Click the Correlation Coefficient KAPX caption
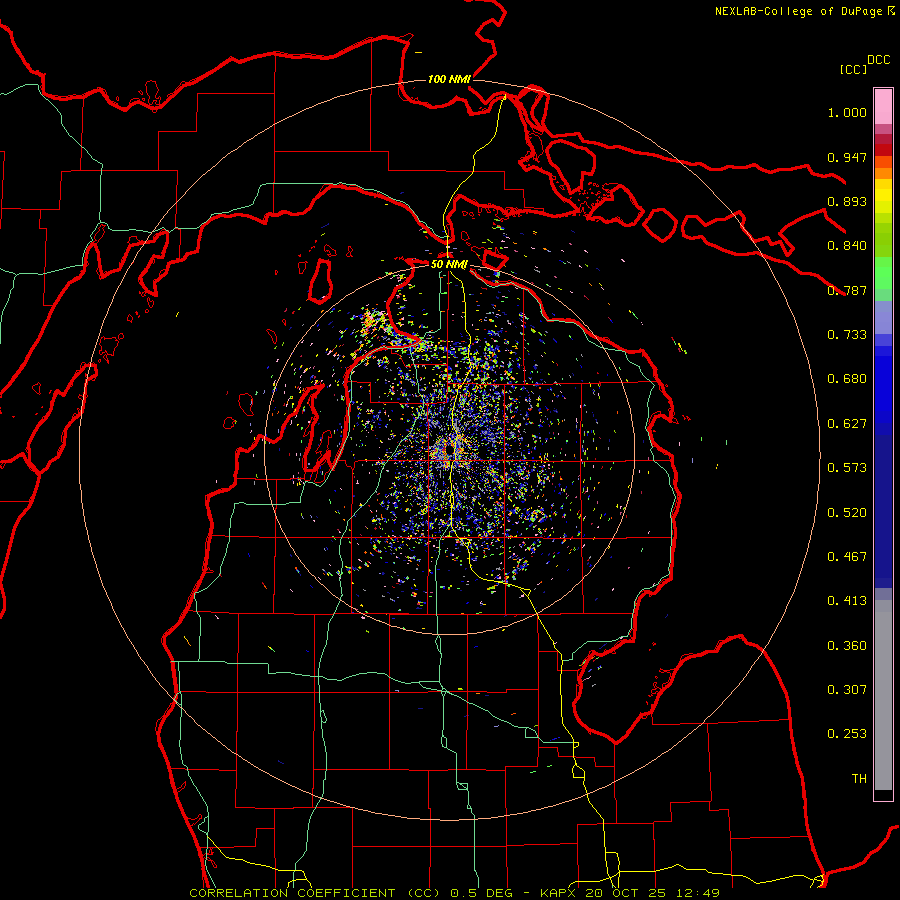The image size is (900, 900). point(455,893)
